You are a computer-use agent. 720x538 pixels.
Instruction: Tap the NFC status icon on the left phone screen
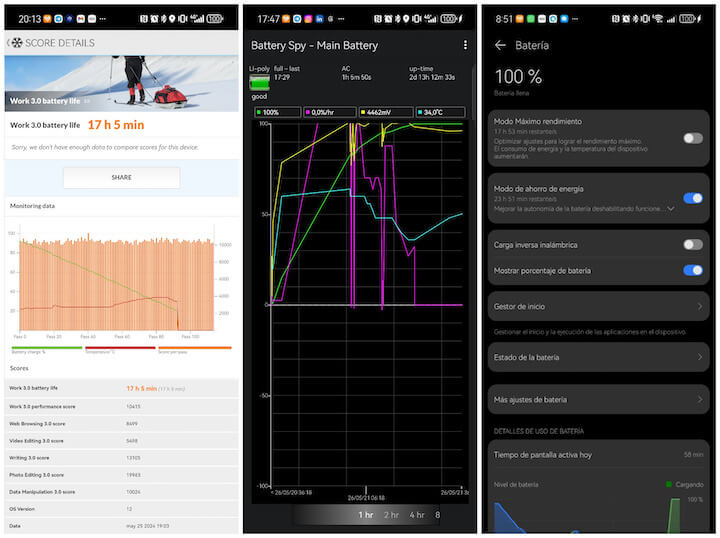[144, 19]
